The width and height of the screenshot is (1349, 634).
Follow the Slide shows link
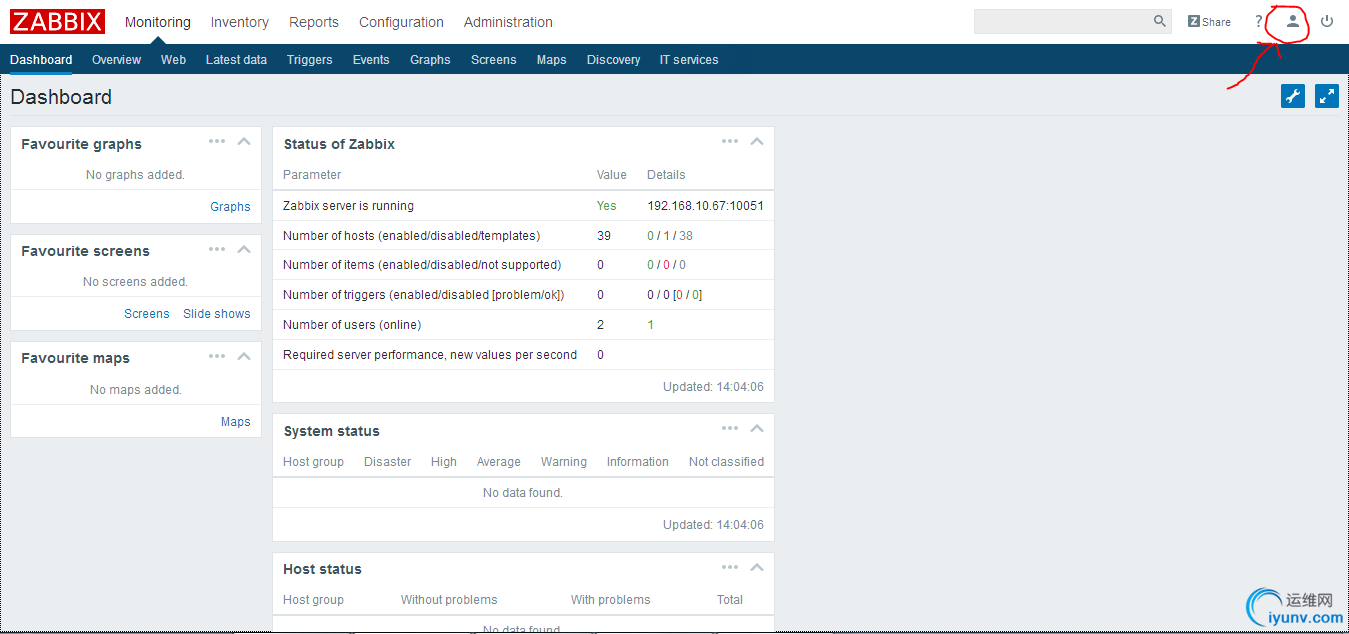pyautogui.click(x=217, y=314)
